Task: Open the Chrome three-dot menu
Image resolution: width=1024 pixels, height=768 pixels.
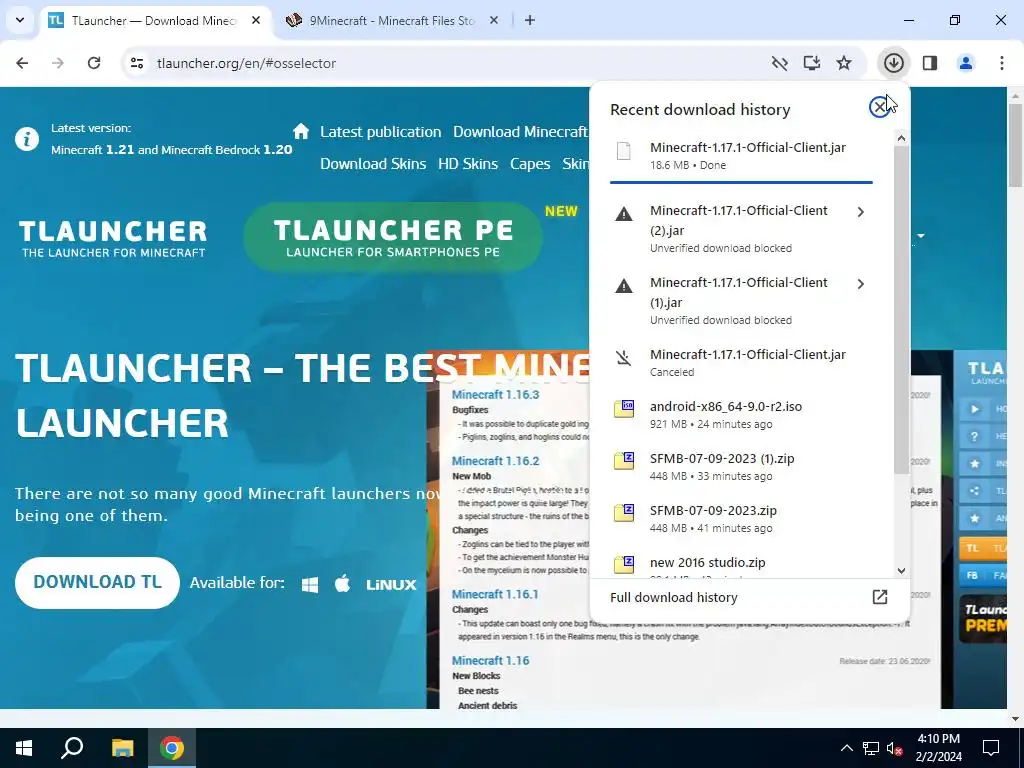Action: pyautogui.click(x=1001, y=63)
